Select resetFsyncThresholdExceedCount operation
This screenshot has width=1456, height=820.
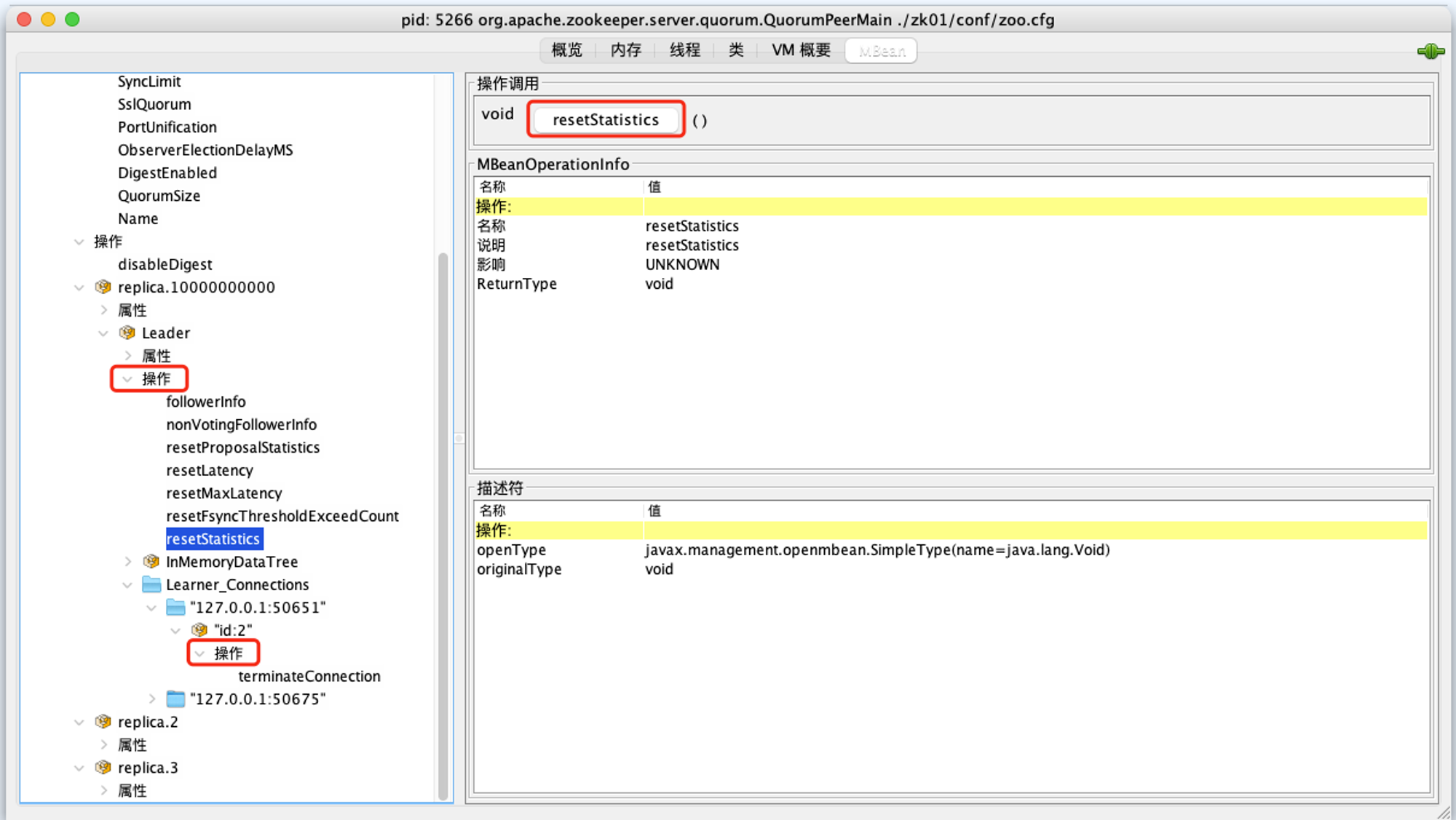(x=282, y=516)
